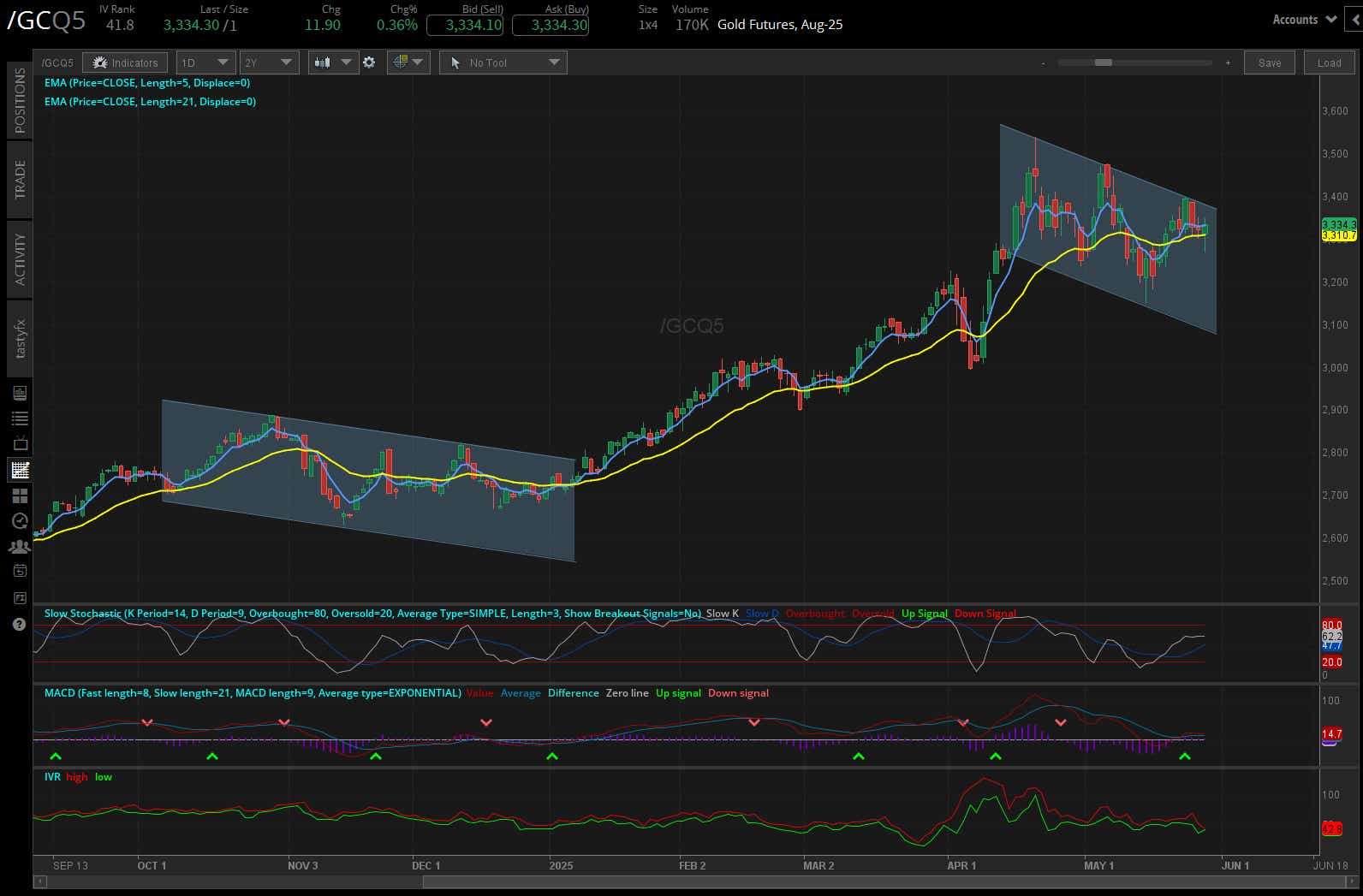The height and width of the screenshot is (896, 1363).
Task: Collapse panel with top-right arrow button
Action: [1354, 20]
